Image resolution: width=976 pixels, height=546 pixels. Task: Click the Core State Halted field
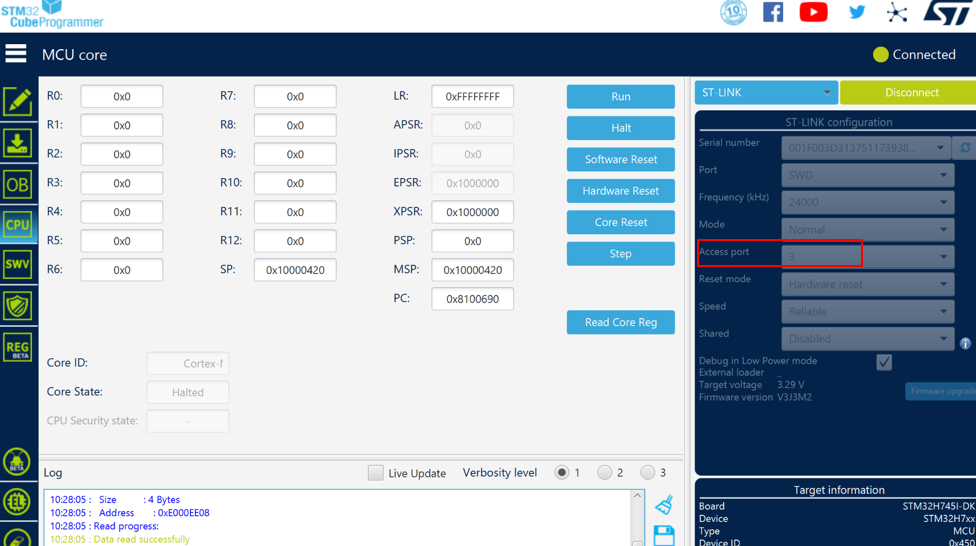[x=188, y=392]
